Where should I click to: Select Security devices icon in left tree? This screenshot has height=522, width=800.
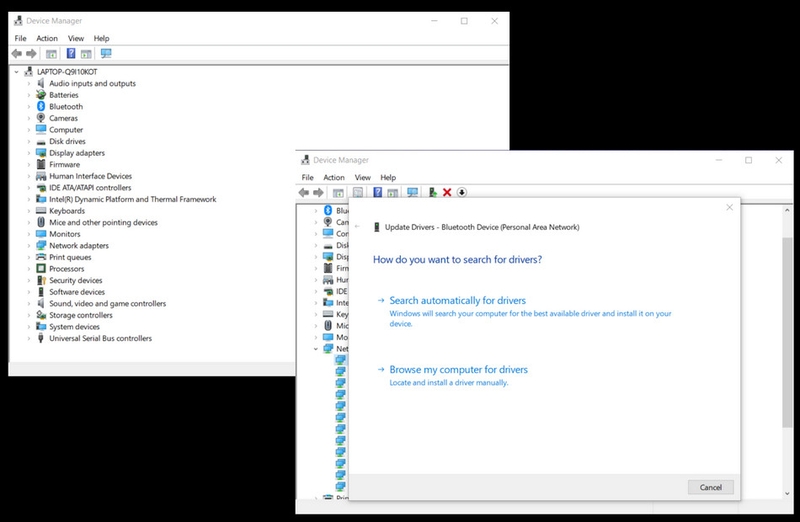pyautogui.click(x=41, y=280)
